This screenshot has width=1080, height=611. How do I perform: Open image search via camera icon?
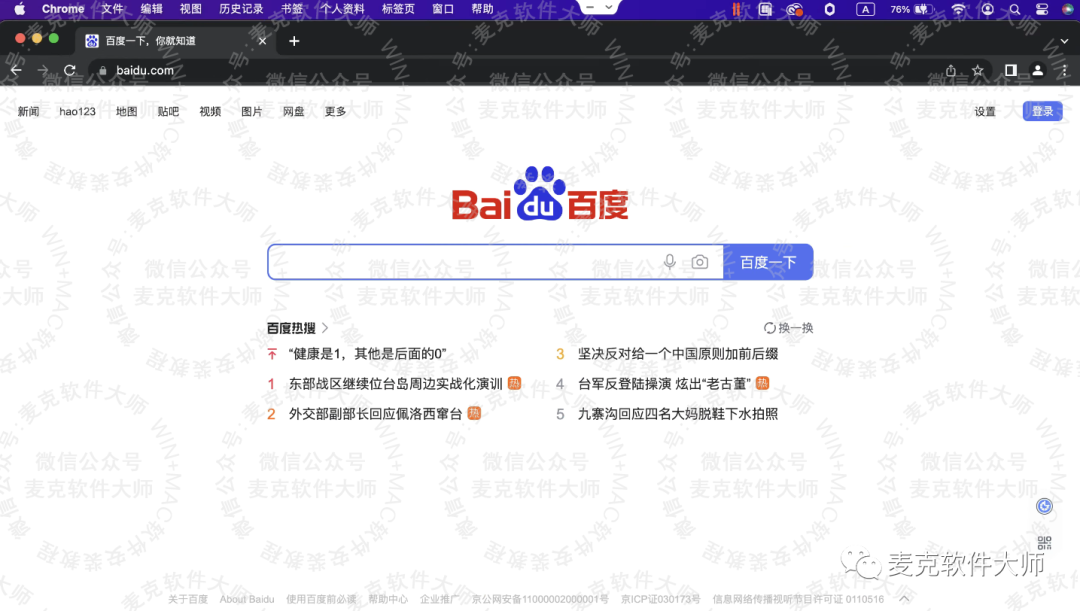700,262
